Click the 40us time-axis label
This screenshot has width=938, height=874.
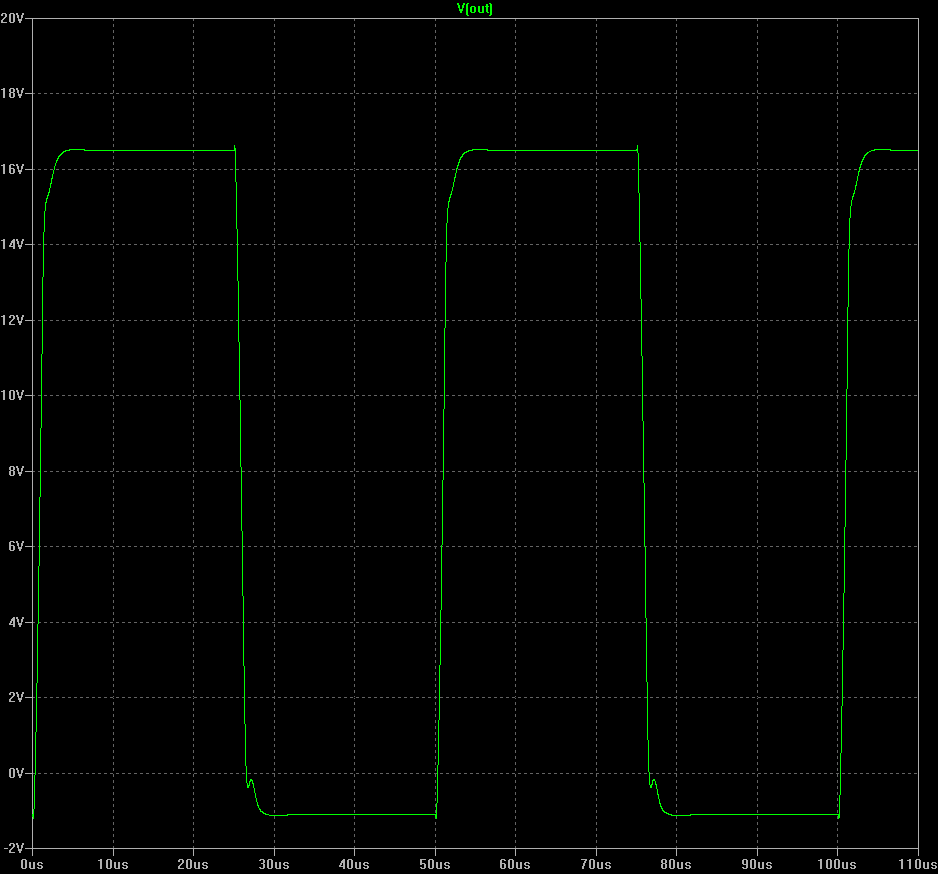(x=354, y=864)
